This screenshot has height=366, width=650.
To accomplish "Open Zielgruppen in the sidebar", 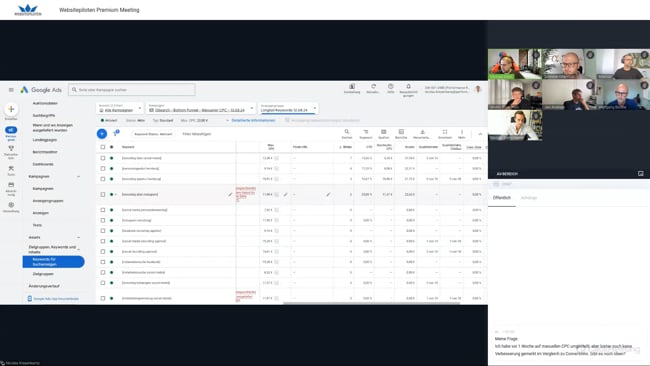I will 43,274.
